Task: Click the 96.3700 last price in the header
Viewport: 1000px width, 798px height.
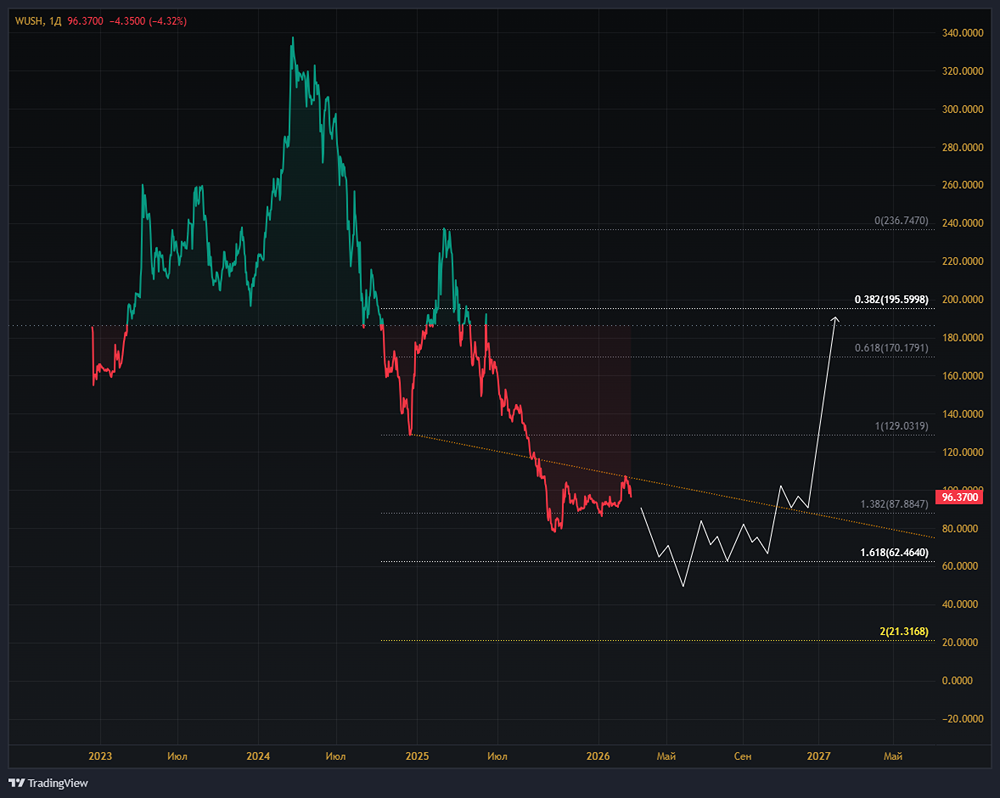Action: [85, 21]
